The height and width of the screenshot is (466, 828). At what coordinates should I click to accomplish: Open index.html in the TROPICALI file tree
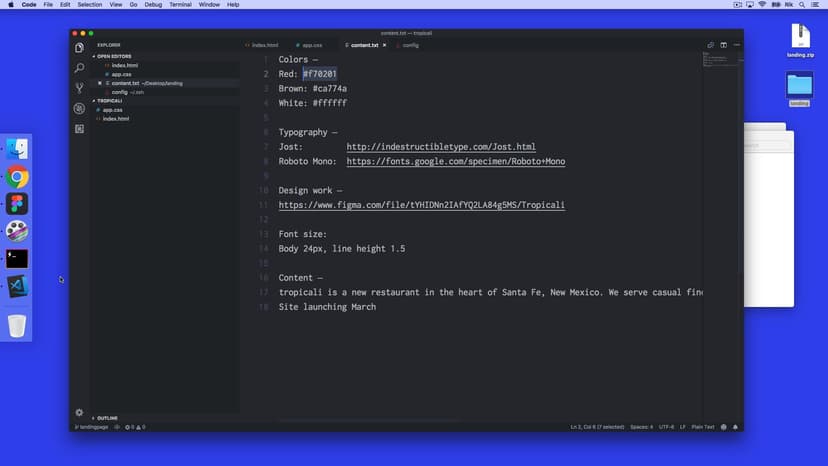point(115,119)
